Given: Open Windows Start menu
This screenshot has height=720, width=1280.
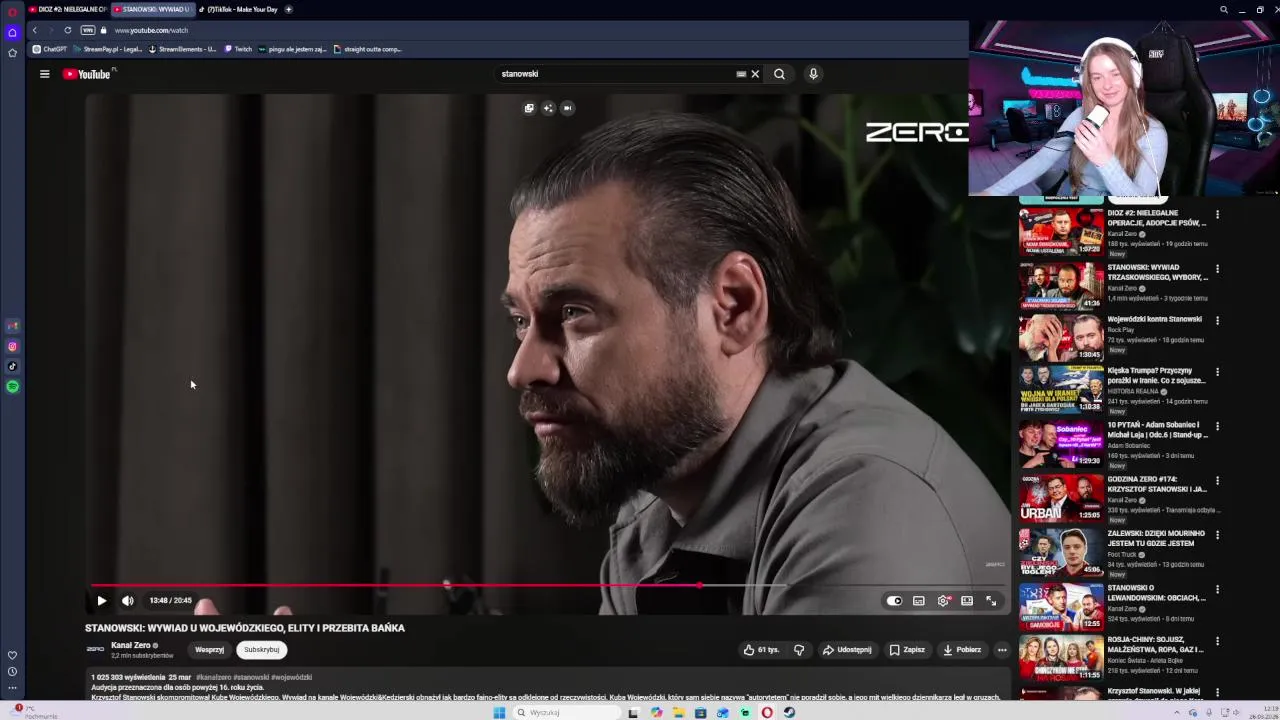Looking at the screenshot, I should tap(499, 712).
